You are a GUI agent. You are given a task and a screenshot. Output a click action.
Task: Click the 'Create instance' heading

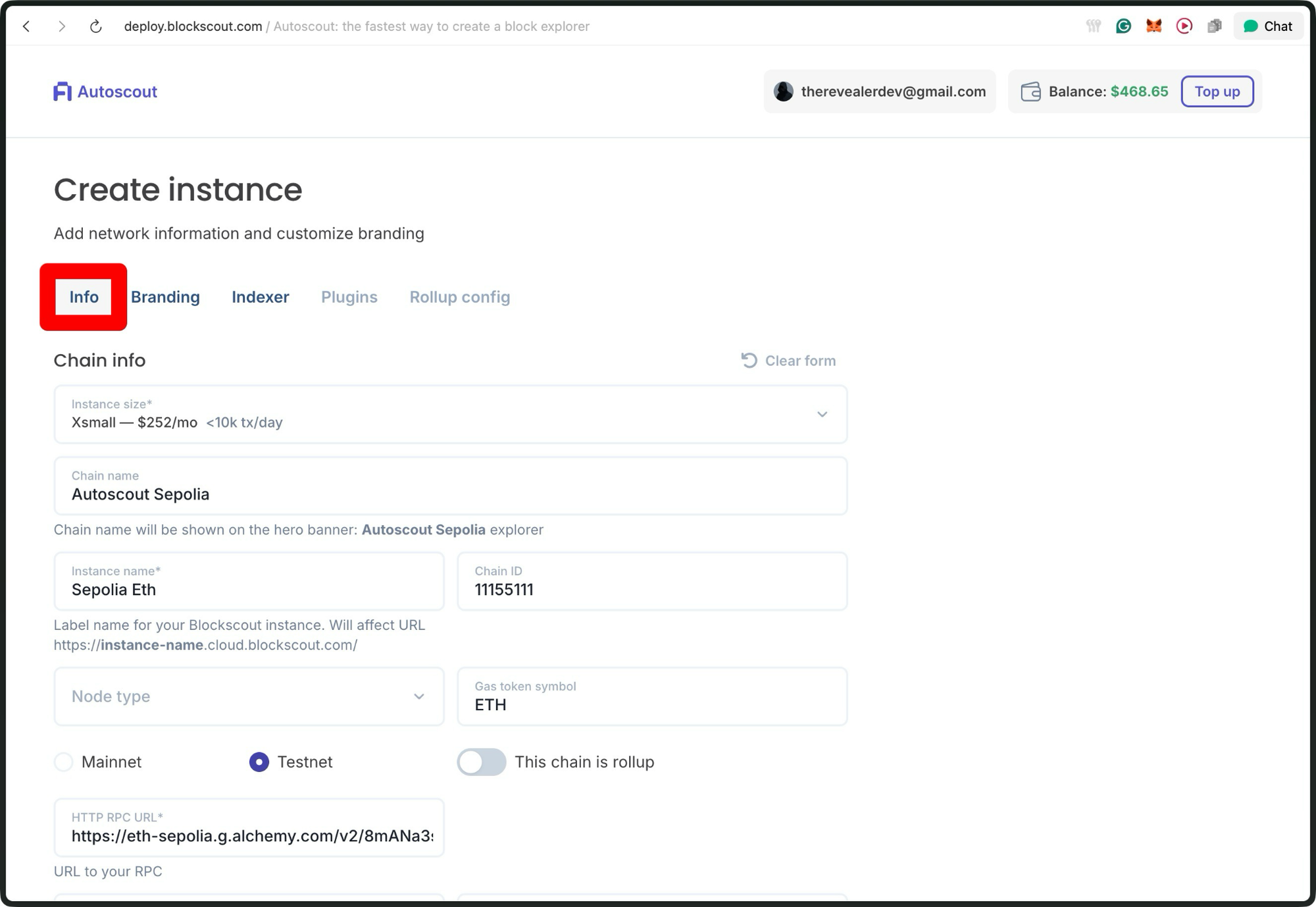pos(178,190)
